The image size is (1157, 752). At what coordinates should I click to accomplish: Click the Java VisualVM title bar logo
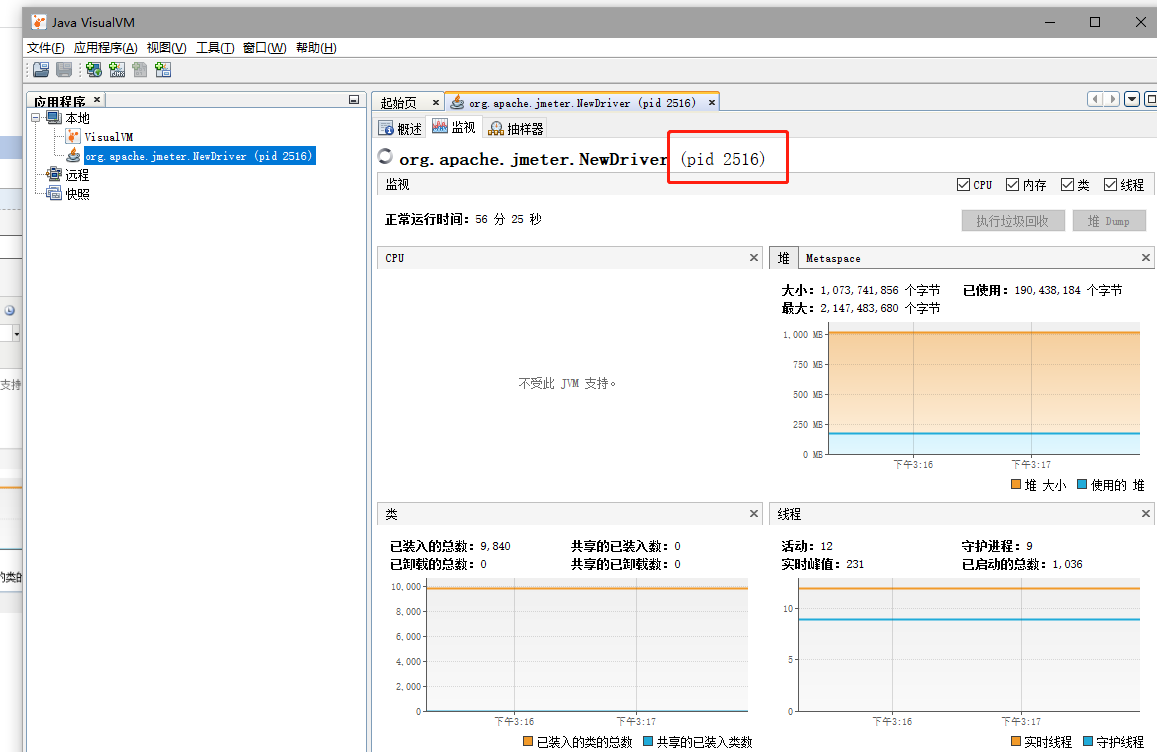(x=39, y=22)
